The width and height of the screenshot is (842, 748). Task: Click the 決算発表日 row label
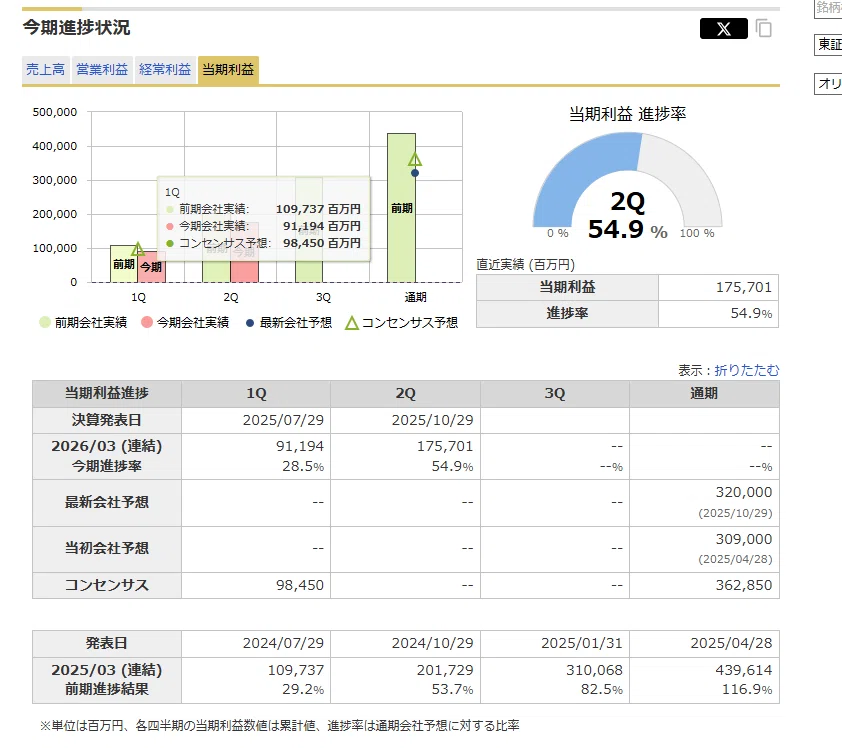[107, 420]
